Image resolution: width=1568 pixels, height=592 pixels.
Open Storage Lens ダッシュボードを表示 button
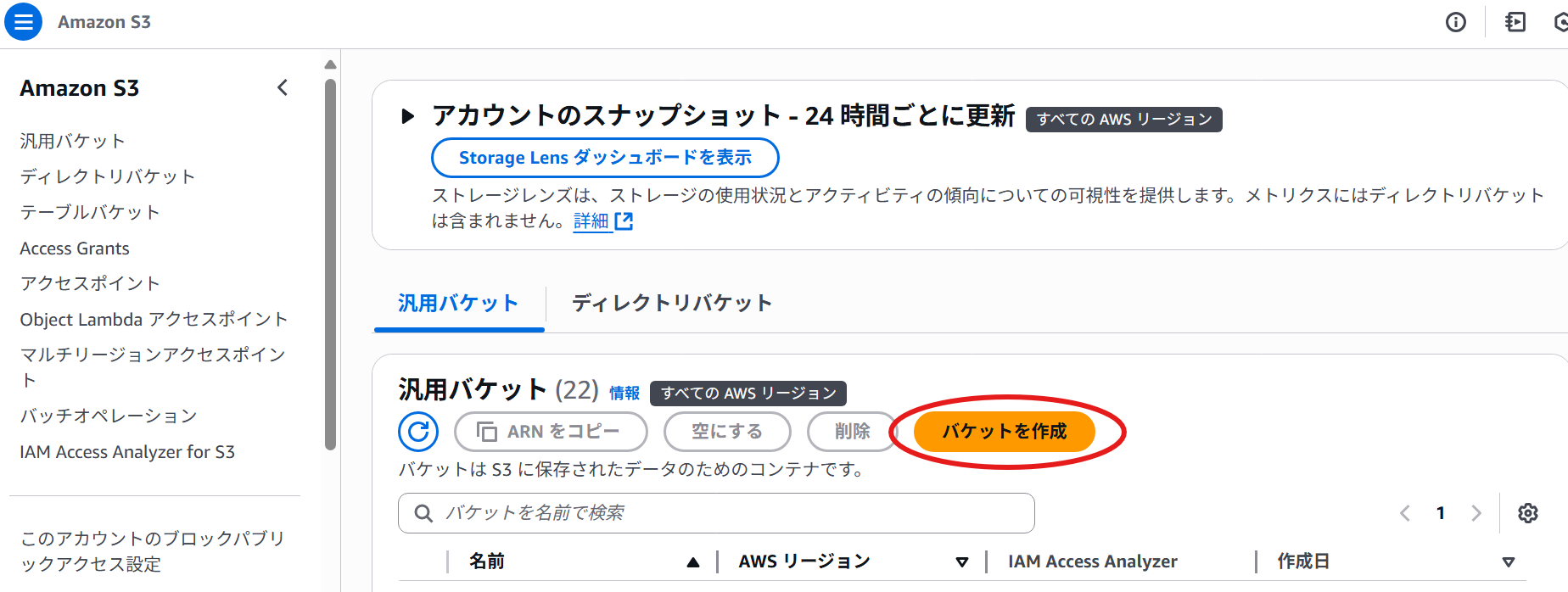tap(605, 158)
